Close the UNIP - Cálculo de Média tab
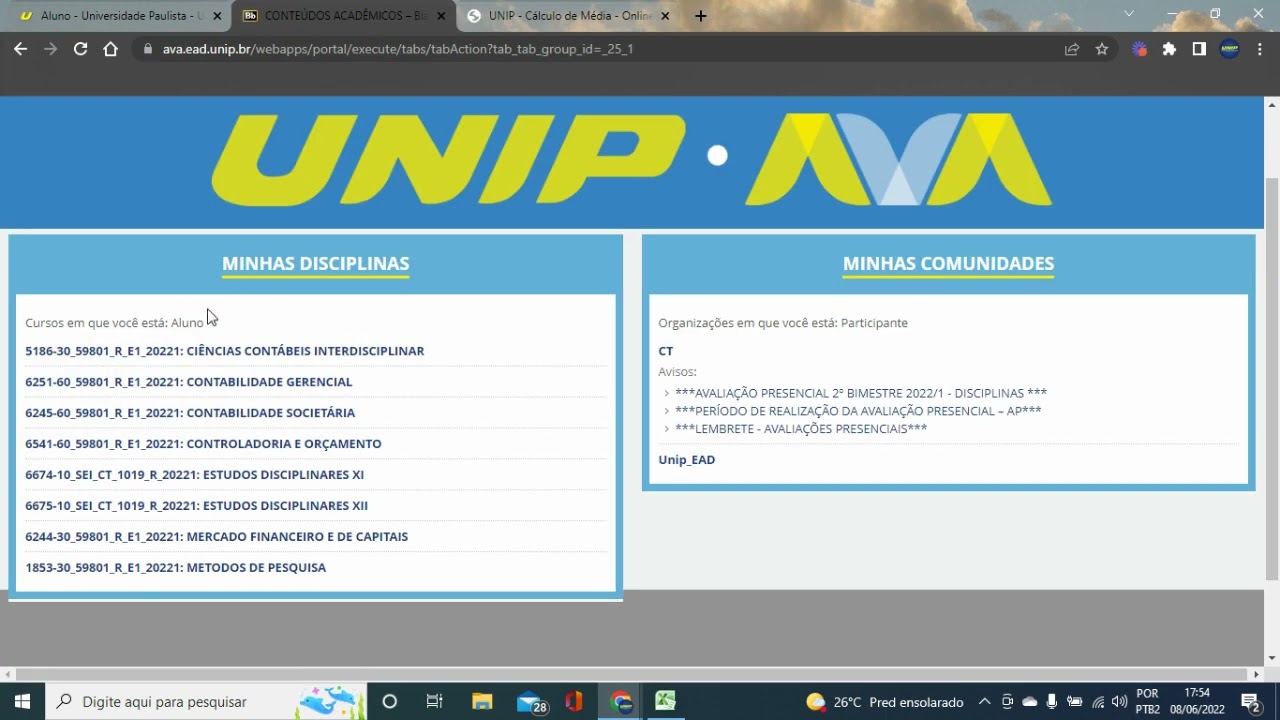The image size is (1280, 720). [665, 16]
